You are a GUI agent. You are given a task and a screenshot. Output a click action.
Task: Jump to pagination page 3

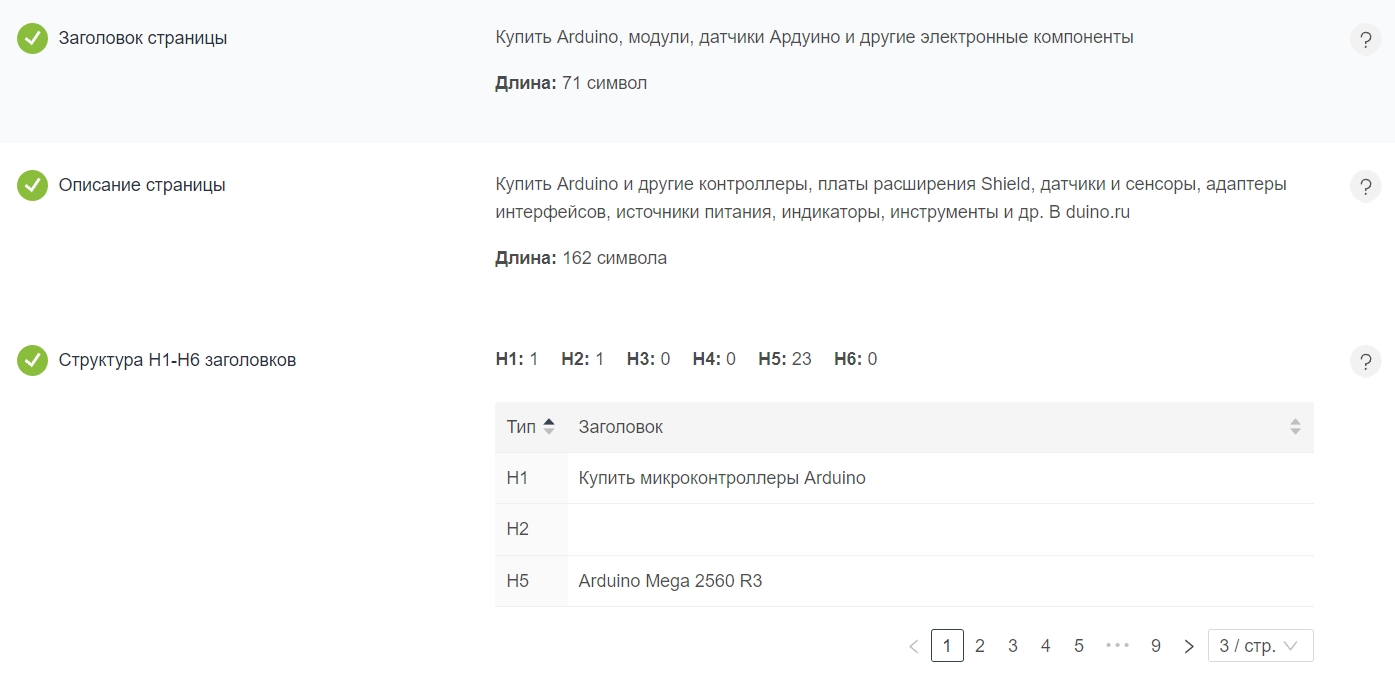[1013, 646]
